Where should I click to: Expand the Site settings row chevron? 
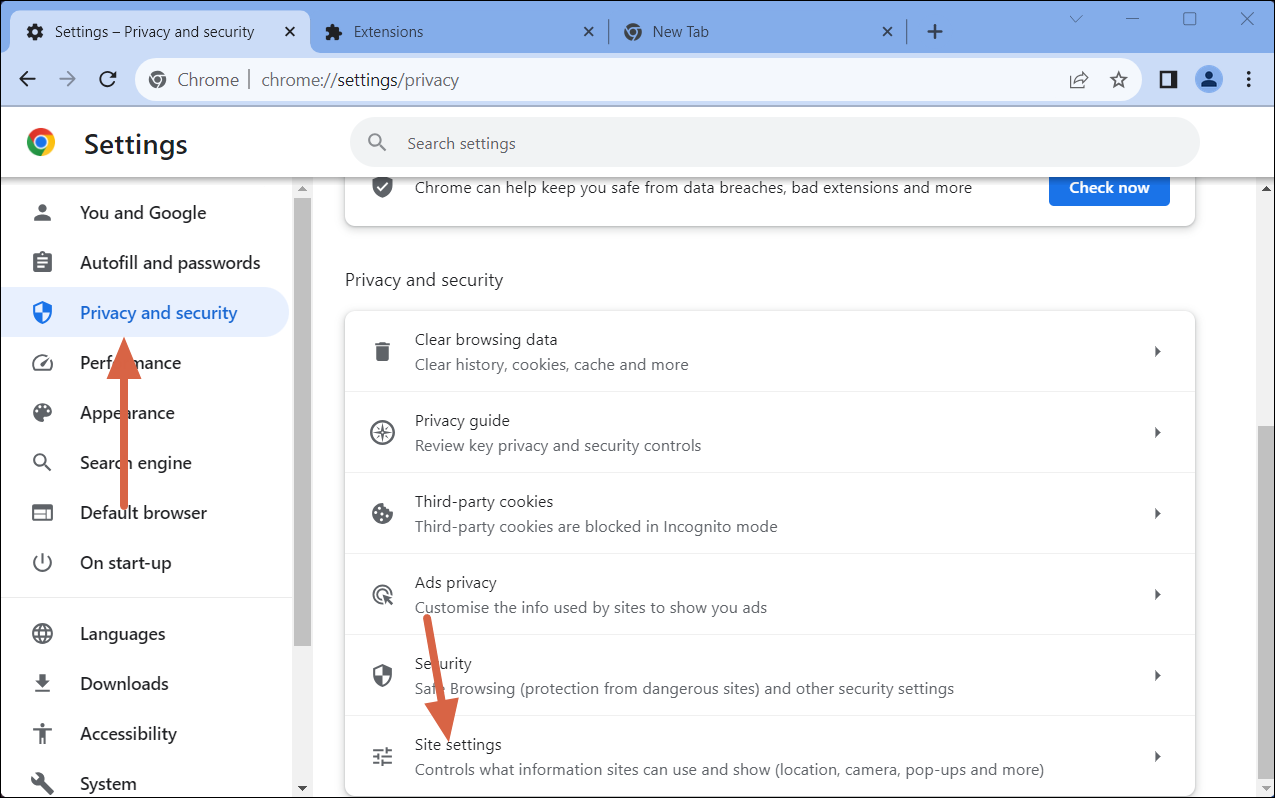(1157, 756)
